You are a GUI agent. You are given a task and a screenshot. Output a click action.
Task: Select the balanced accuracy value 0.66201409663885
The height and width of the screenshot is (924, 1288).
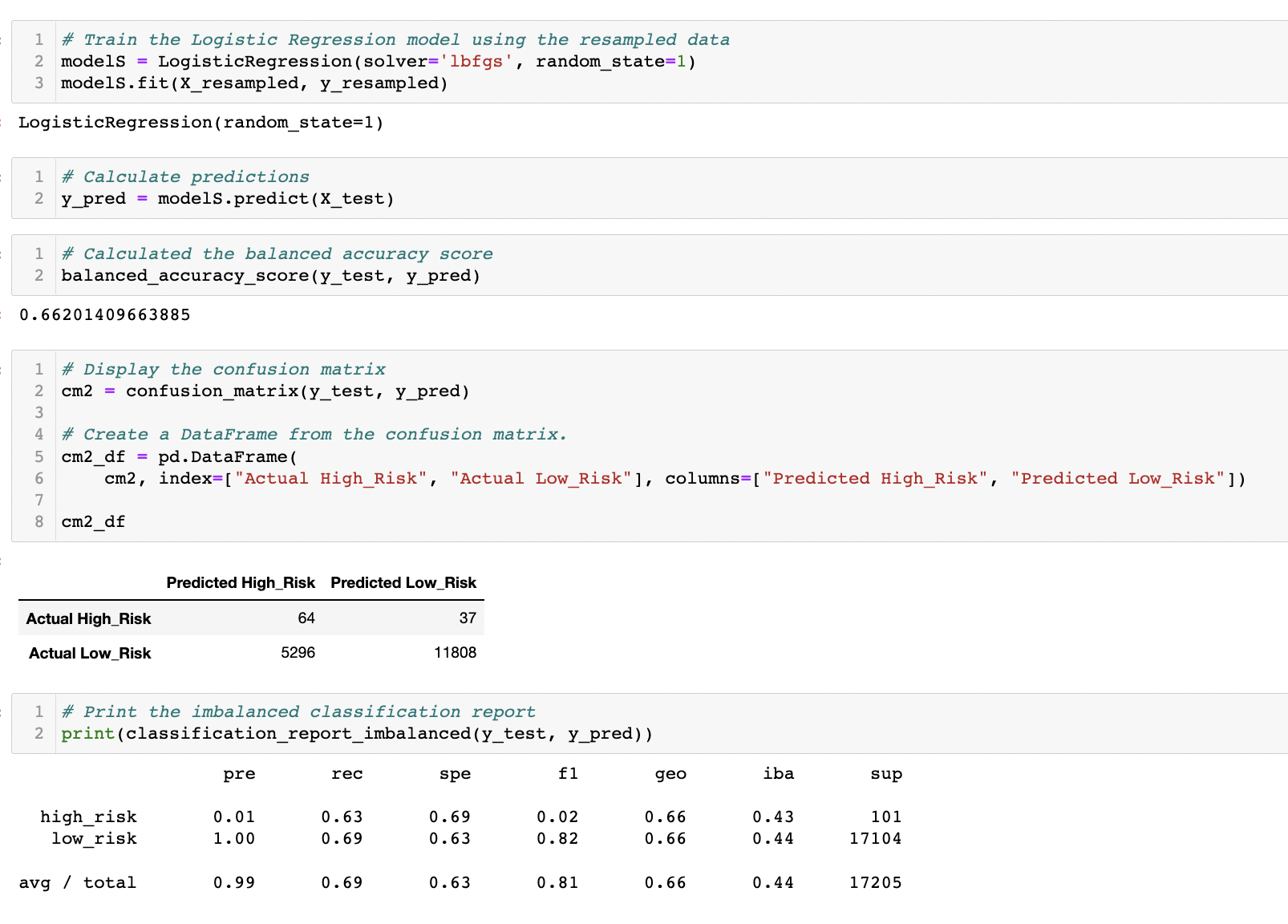pos(105,314)
